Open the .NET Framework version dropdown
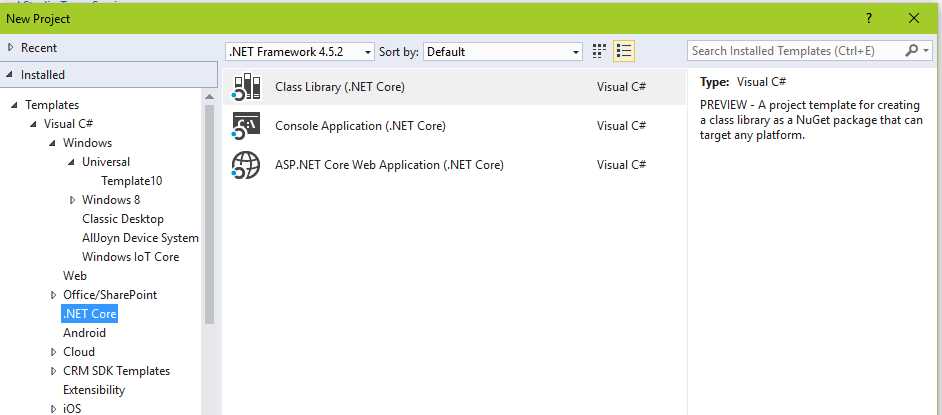 (x=300, y=52)
